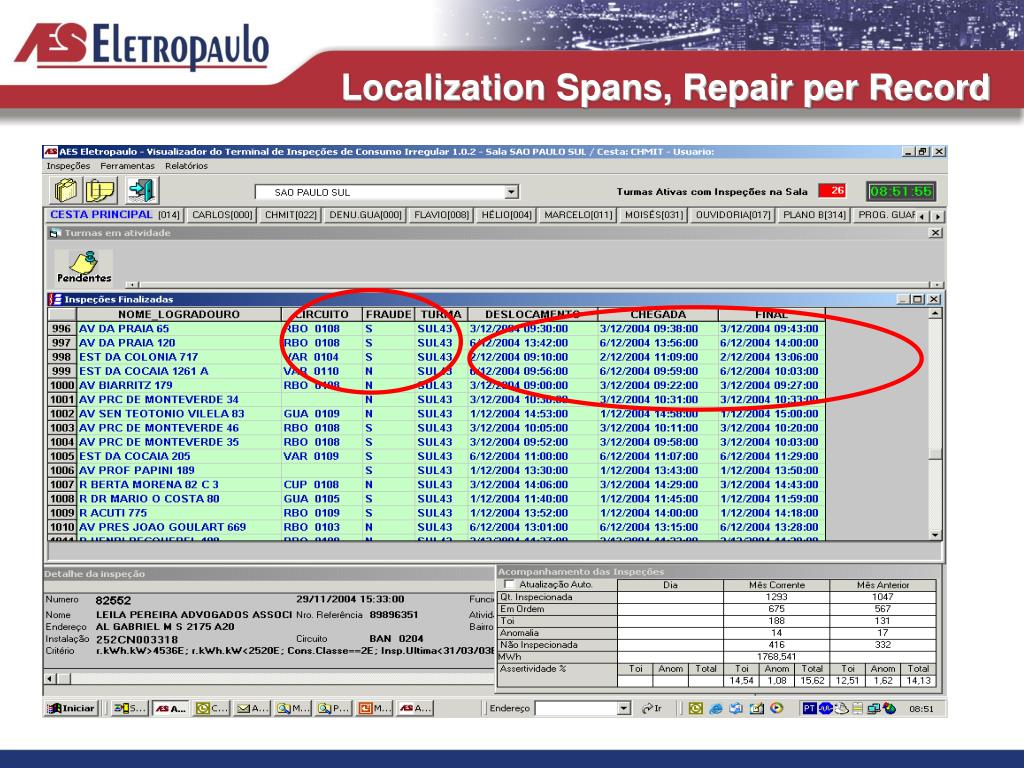
Task: Open taskbar item labeled C...
Action: (212, 708)
